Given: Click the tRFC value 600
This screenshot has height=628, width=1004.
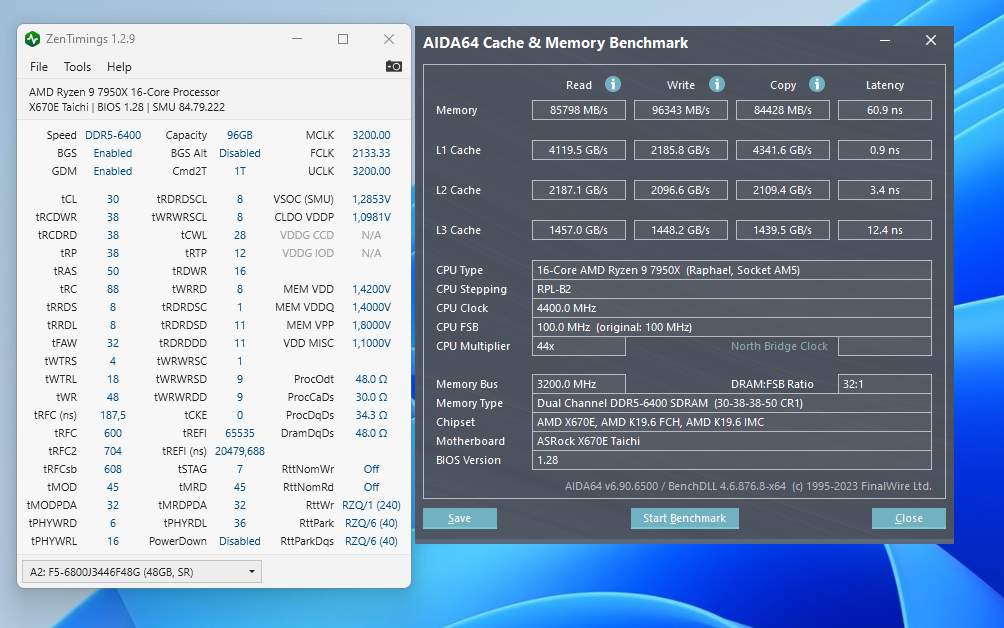Looking at the screenshot, I should coord(113,433).
